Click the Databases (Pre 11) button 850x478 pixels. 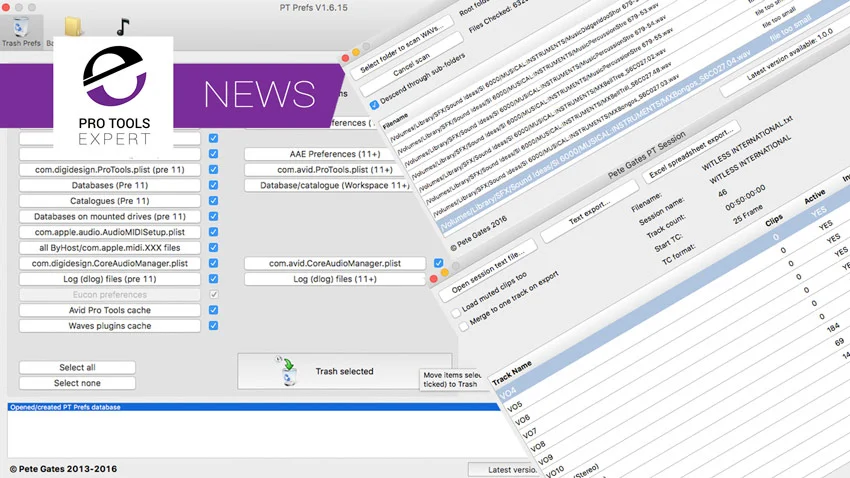110,185
